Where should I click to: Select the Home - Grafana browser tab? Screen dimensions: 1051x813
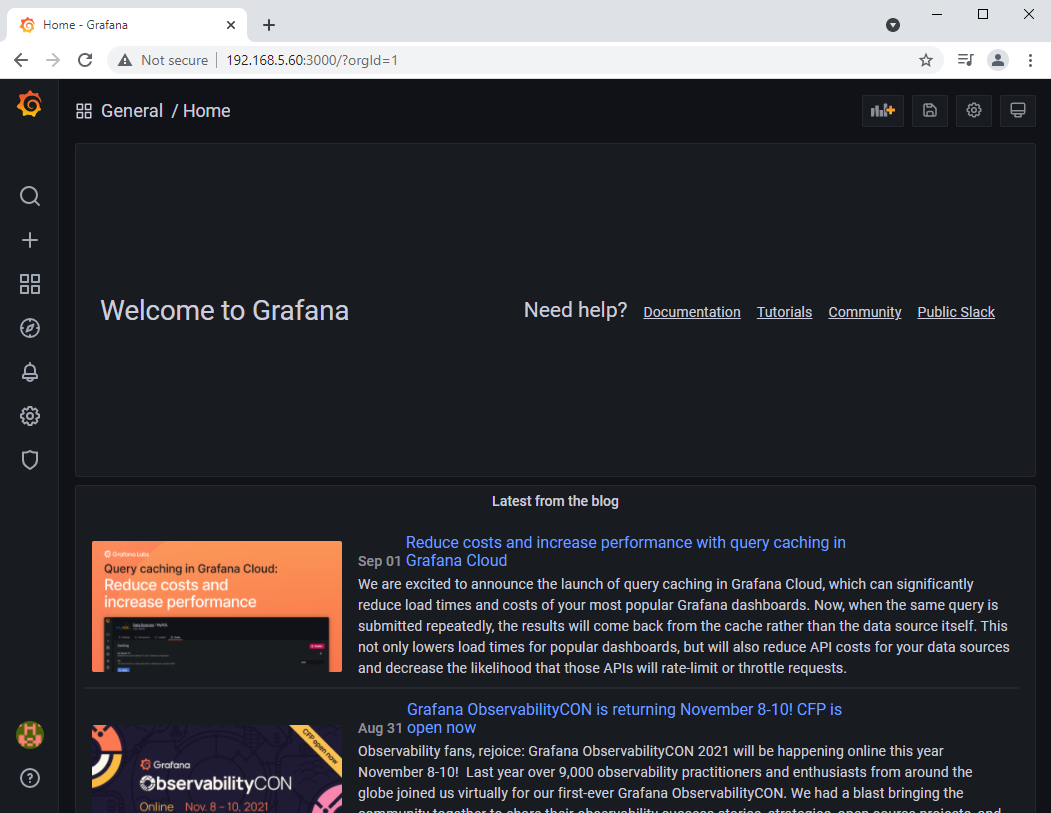[x=127, y=25]
